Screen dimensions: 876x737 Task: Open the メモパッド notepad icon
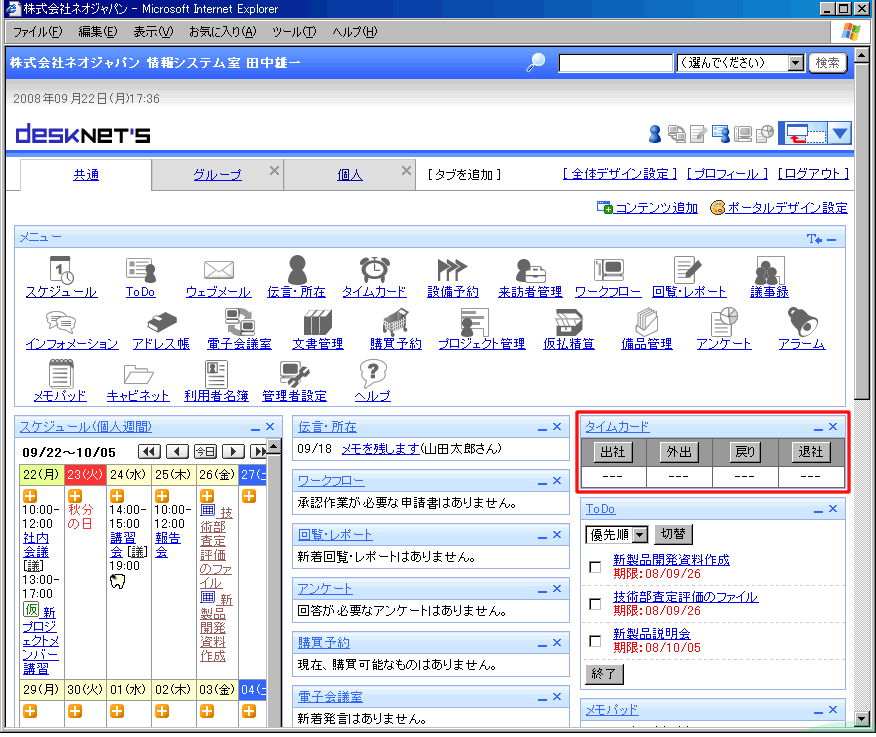tap(60, 374)
